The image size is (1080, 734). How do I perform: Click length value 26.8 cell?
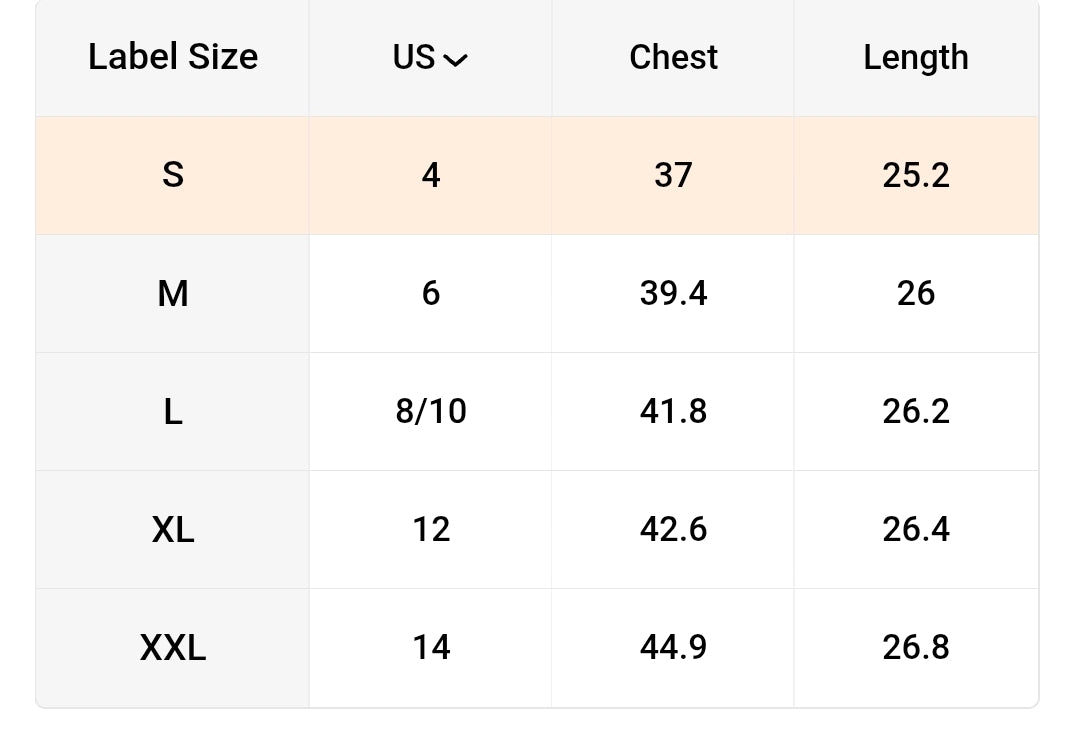916,648
